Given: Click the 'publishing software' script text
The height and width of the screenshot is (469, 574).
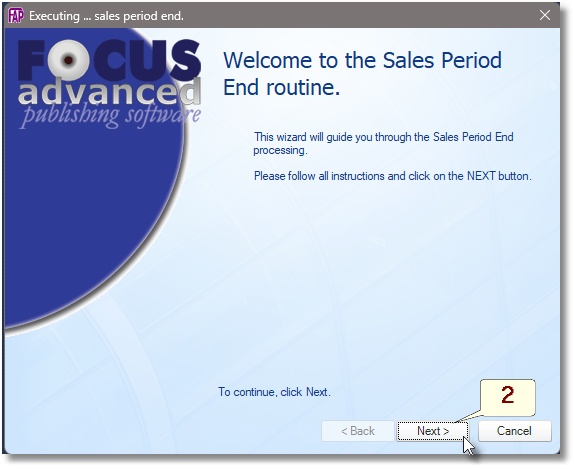Looking at the screenshot, I should click(x=110, y=115).
